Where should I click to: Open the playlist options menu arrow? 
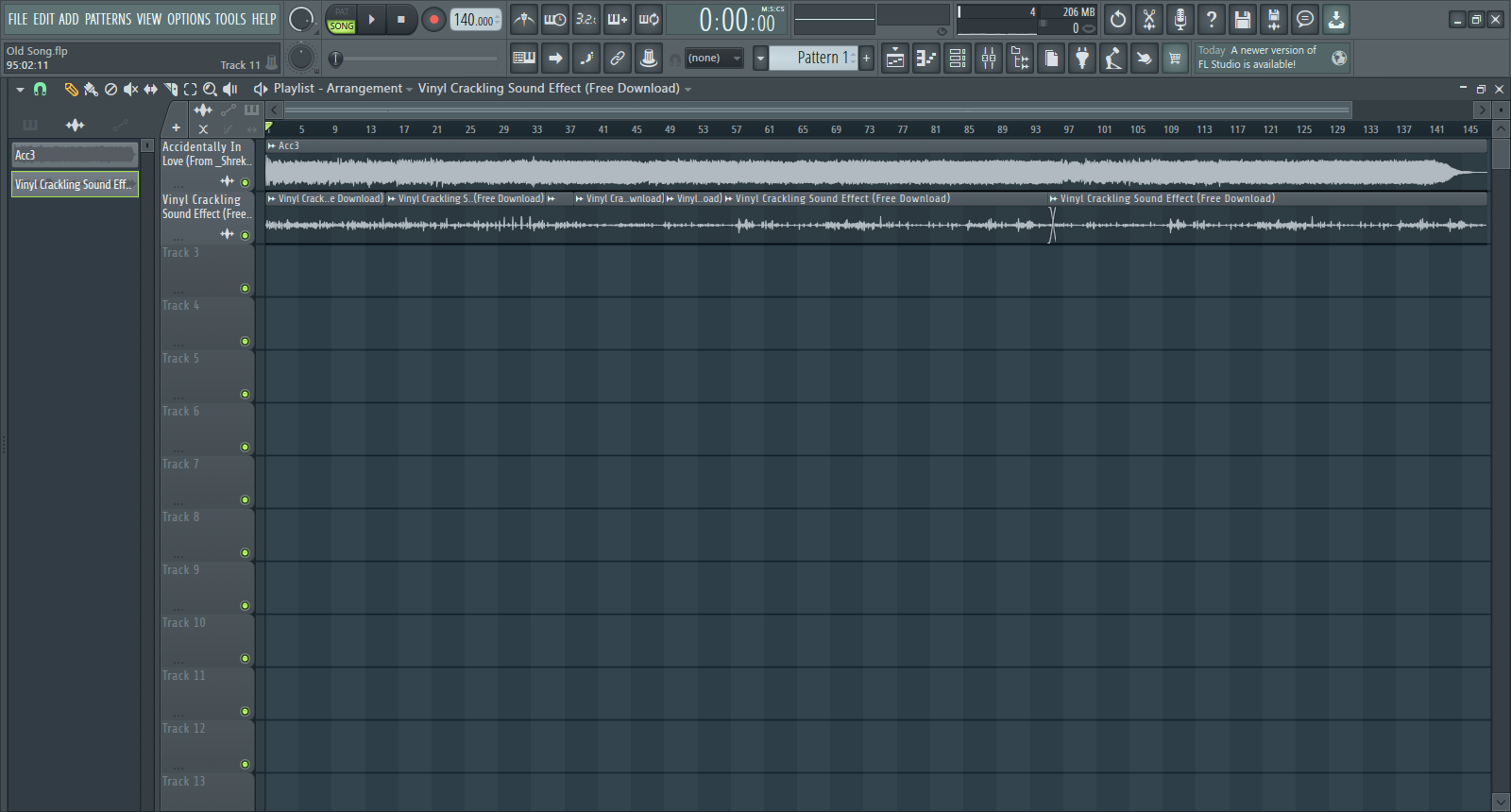[20, 89]
